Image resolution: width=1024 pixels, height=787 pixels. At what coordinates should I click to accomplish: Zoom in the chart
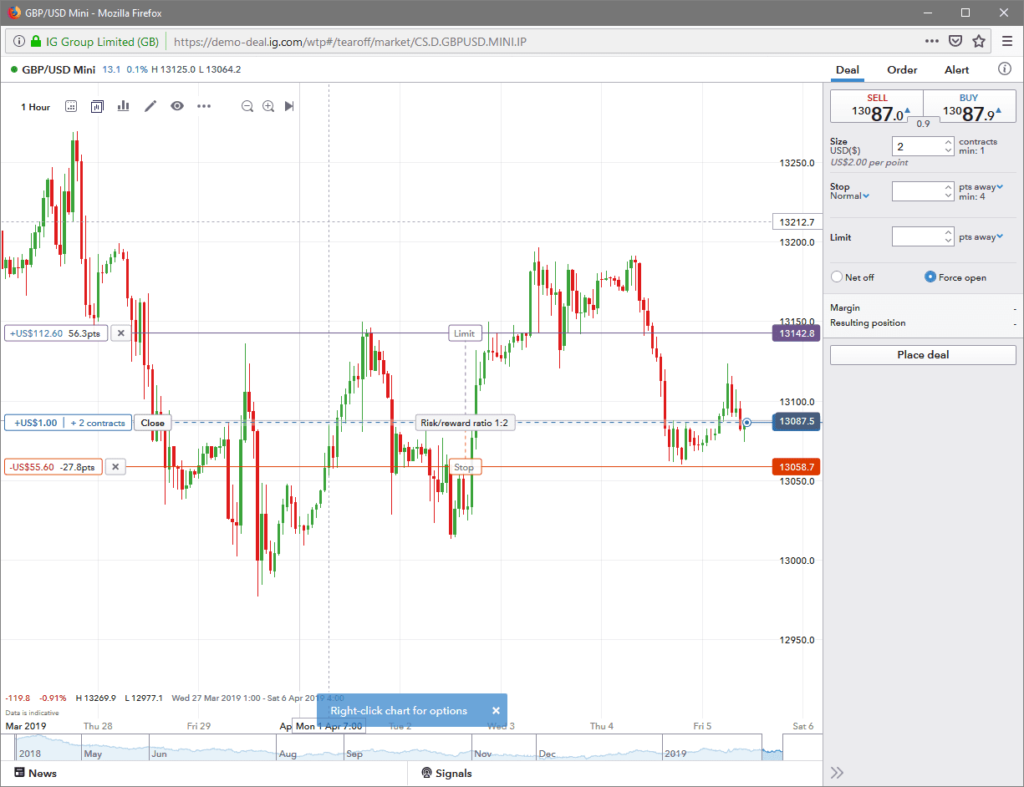[268, 106]
